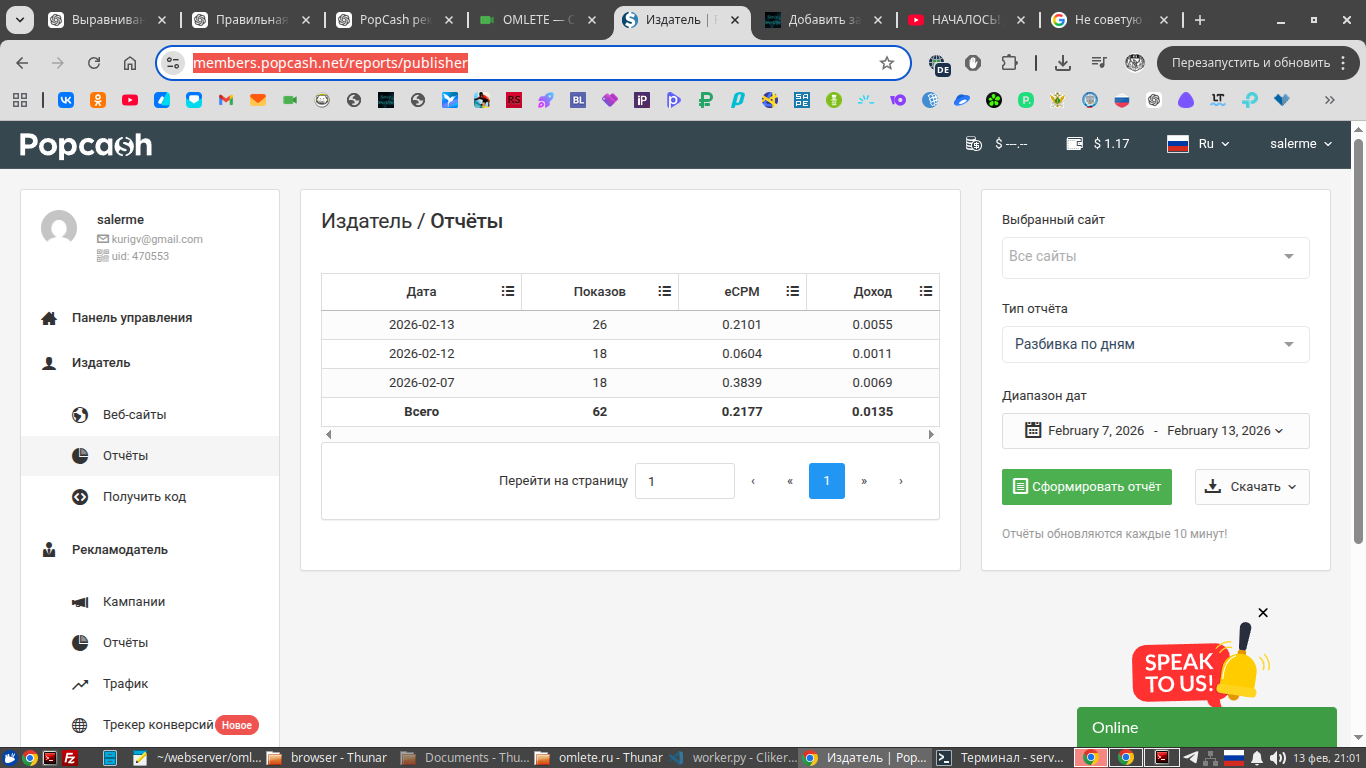Click the Перейти на страницу input field
1366x768 pixels.
(x=684, y=481)
